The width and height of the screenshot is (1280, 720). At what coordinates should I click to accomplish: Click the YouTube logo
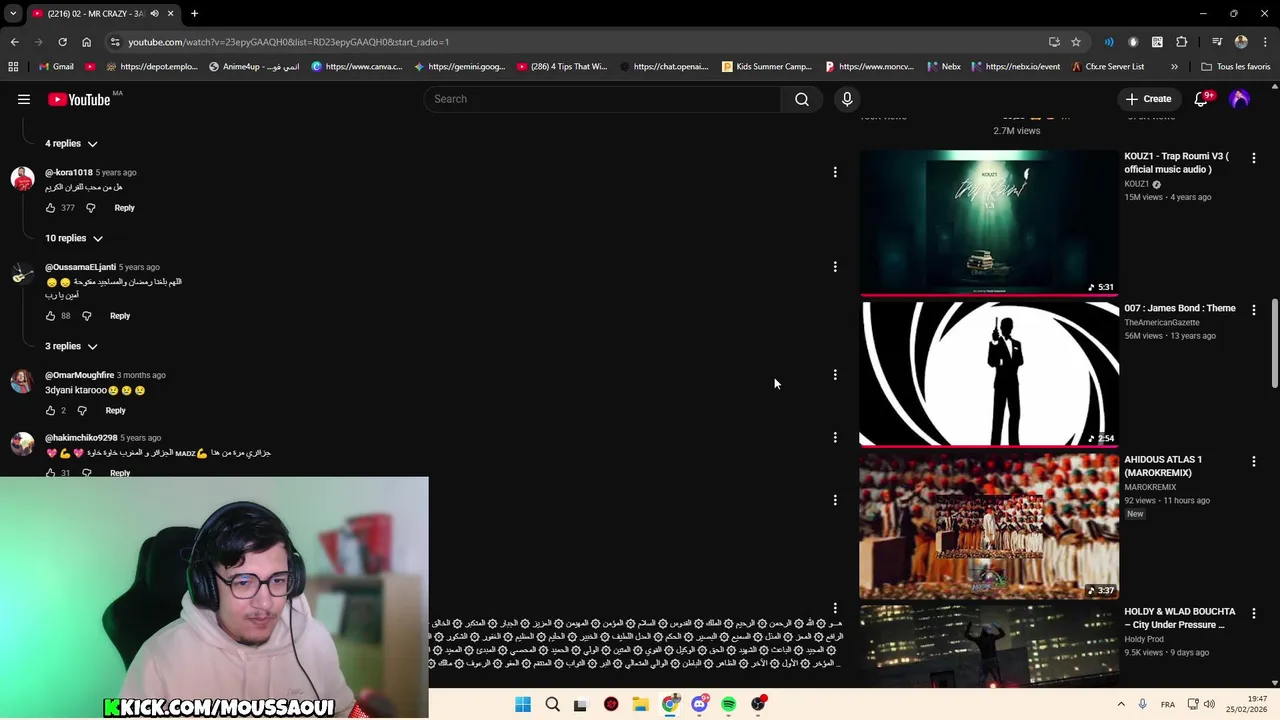[x=79, y=99]
